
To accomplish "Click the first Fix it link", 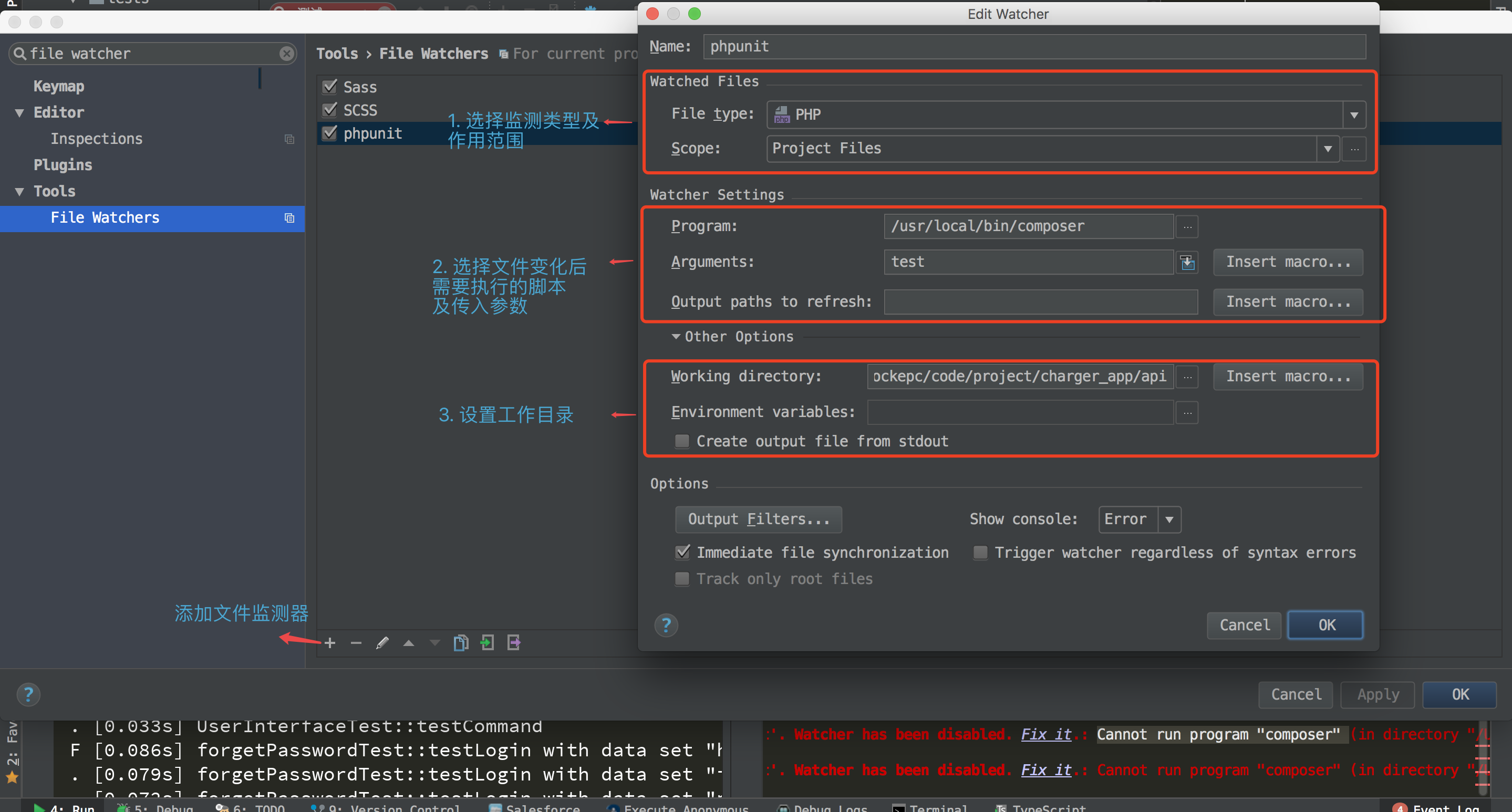I will tap(1046, 735).
